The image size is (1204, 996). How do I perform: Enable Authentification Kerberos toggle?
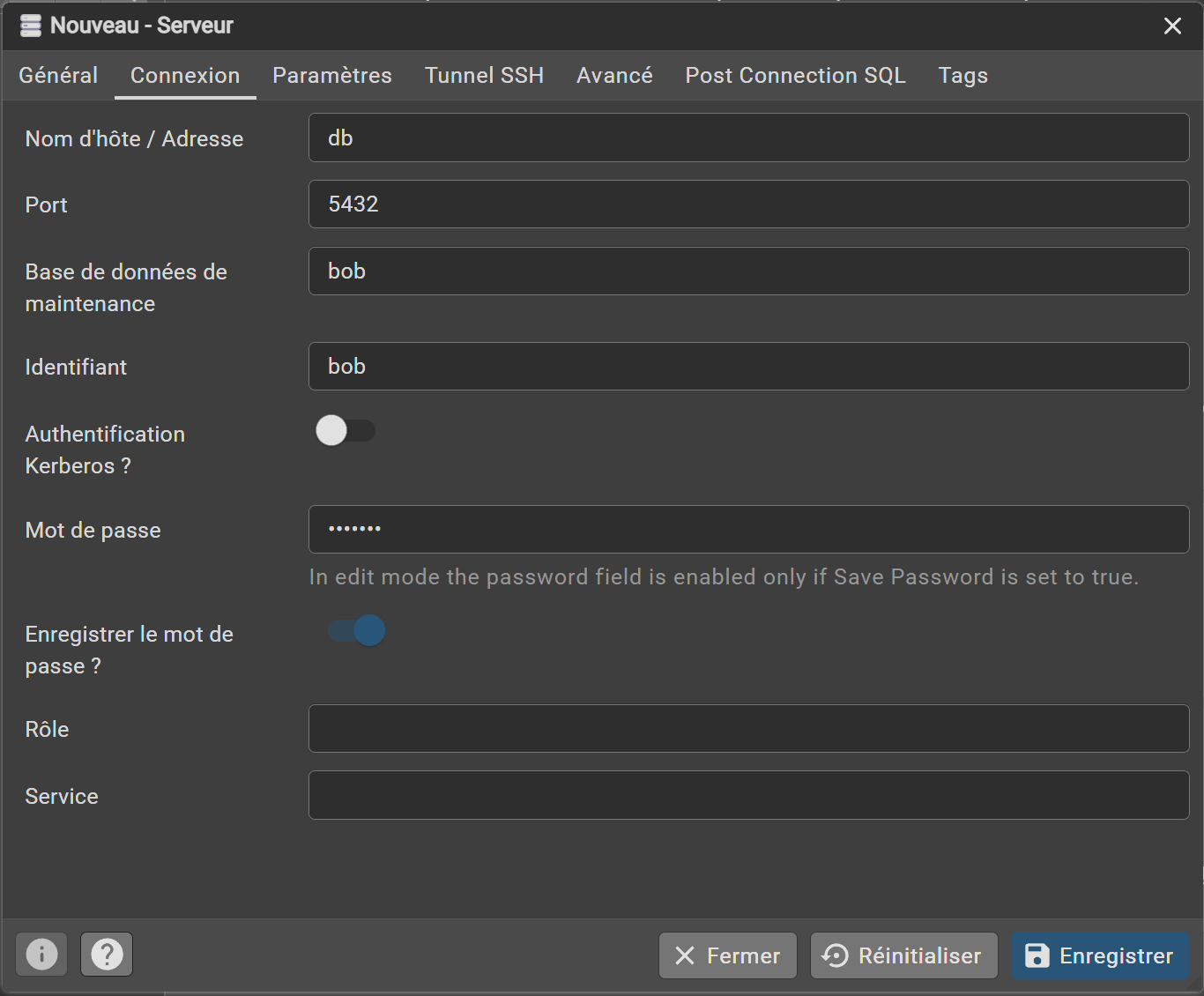[x=345, y=431]
